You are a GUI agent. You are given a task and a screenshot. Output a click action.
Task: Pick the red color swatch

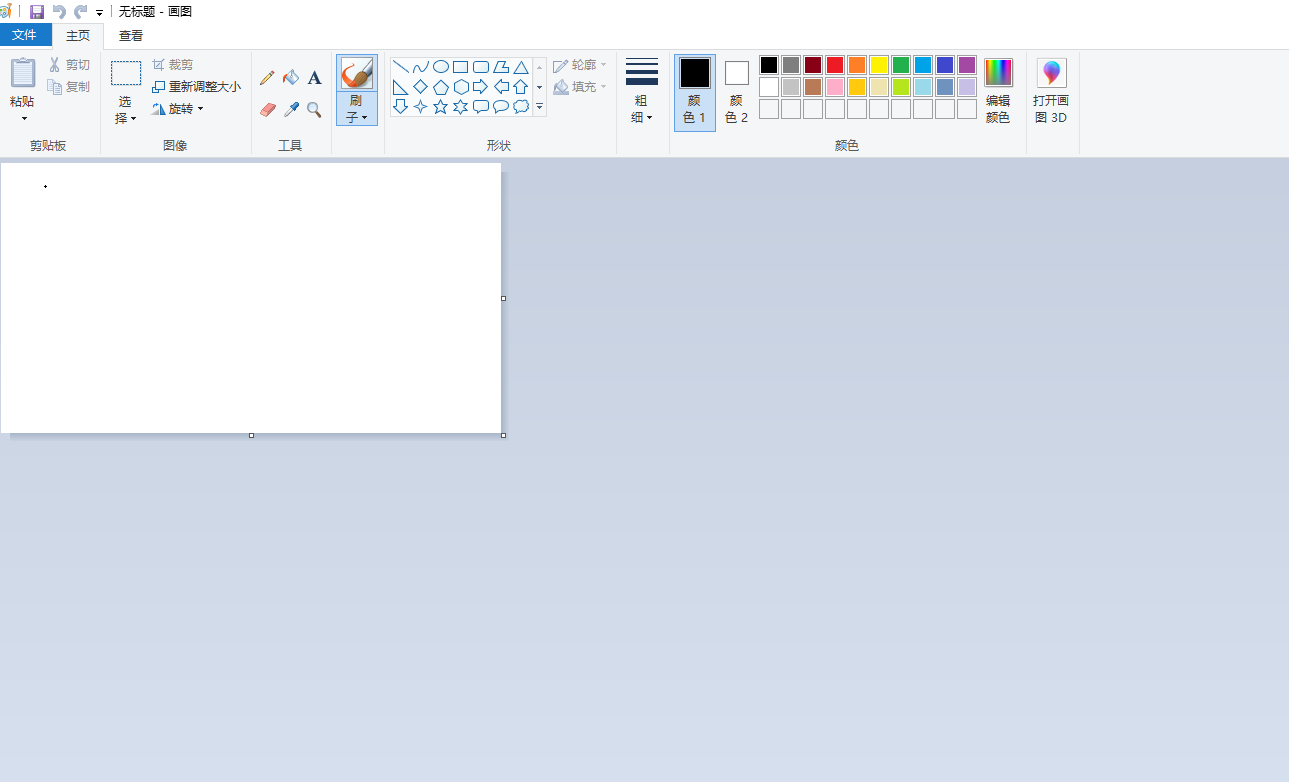pyautogui.click(x=834, y=65)
